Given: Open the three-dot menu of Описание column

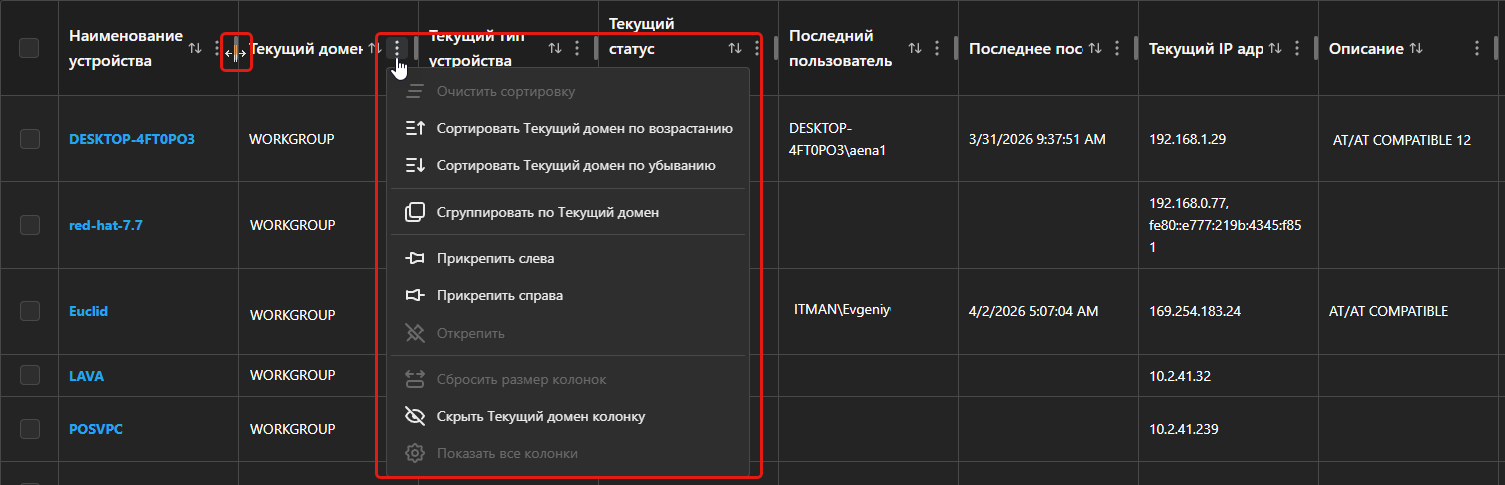Looking at the screenshot, I should (1477, 48).
